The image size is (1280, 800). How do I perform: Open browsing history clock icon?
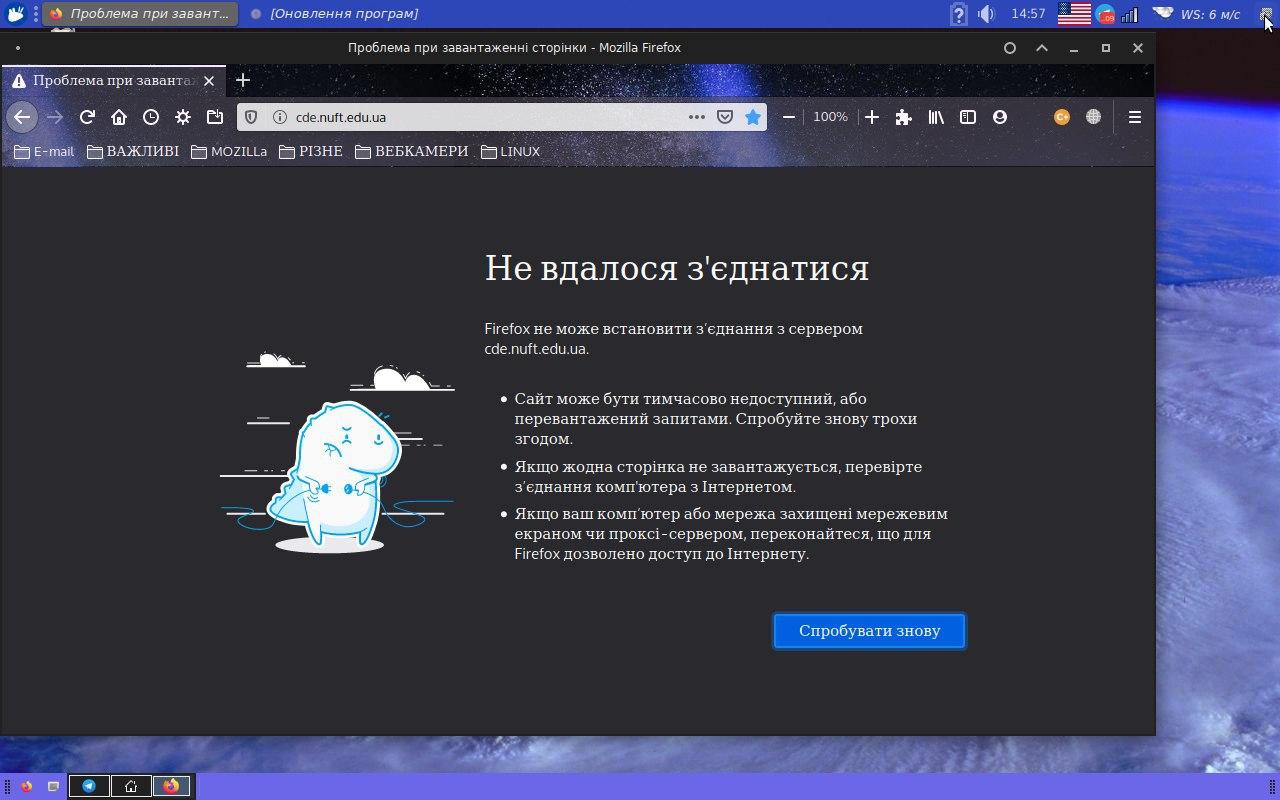pos(151,117)
